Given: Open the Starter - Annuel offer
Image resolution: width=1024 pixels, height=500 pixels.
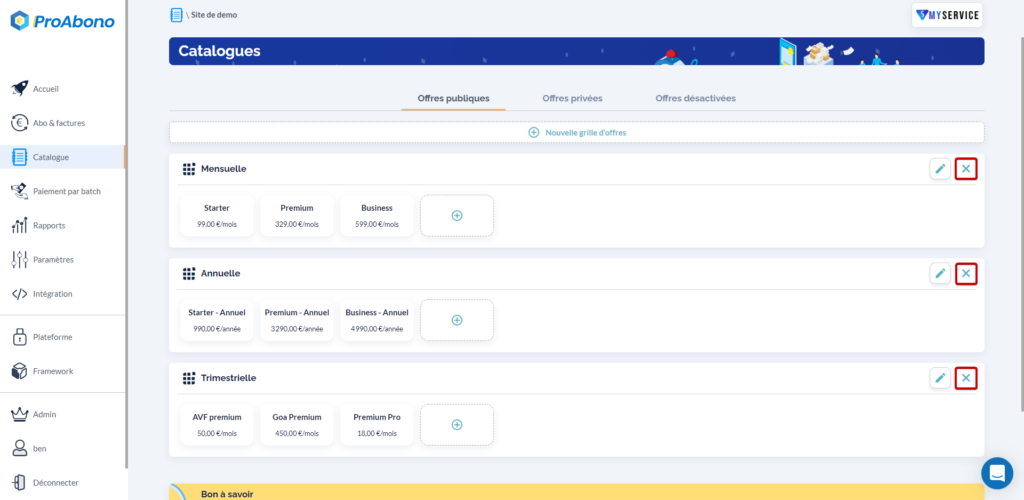Looking at the screenshot, I should point(217,320).
